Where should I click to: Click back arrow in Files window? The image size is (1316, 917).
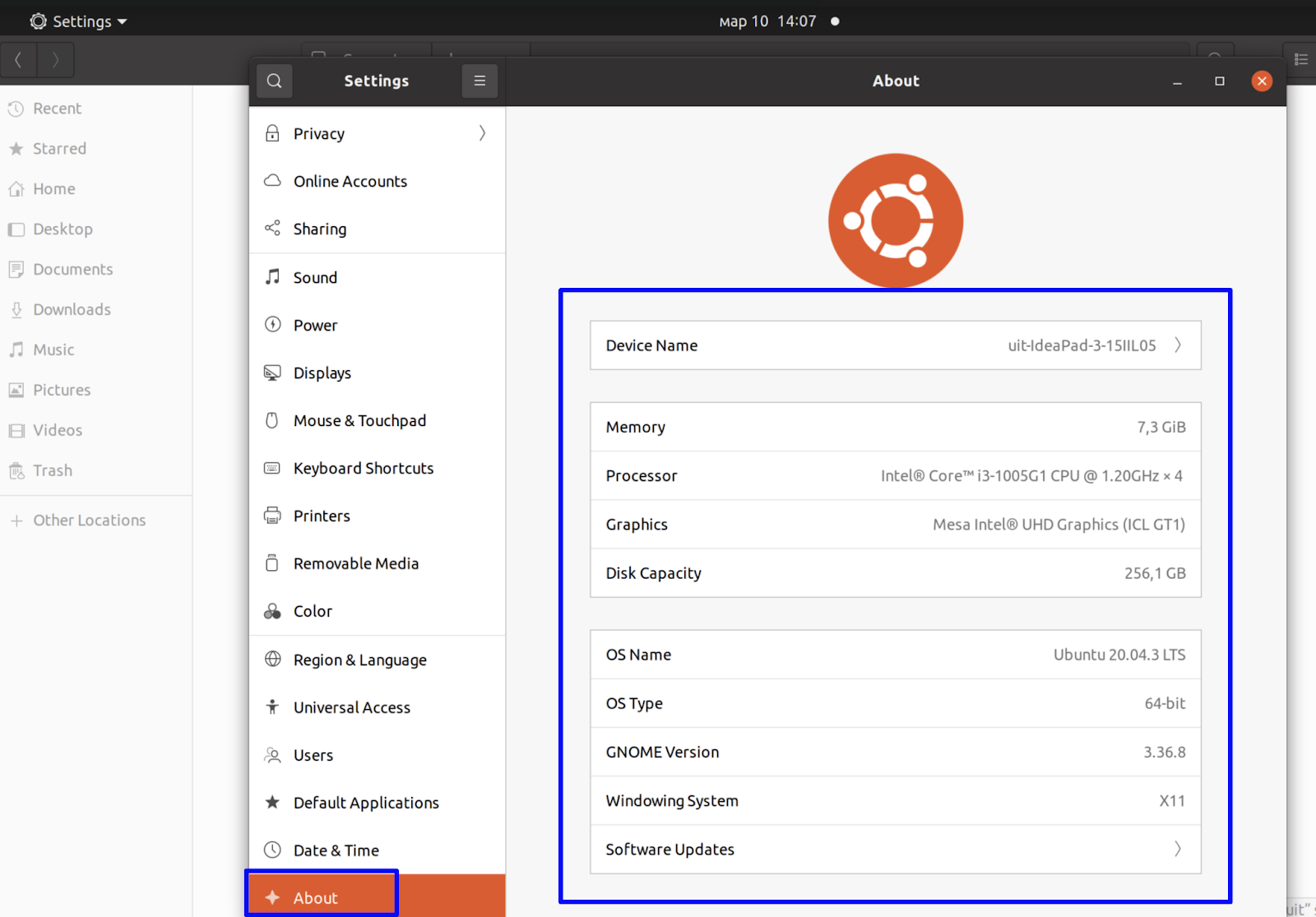[x=18, y=59]
